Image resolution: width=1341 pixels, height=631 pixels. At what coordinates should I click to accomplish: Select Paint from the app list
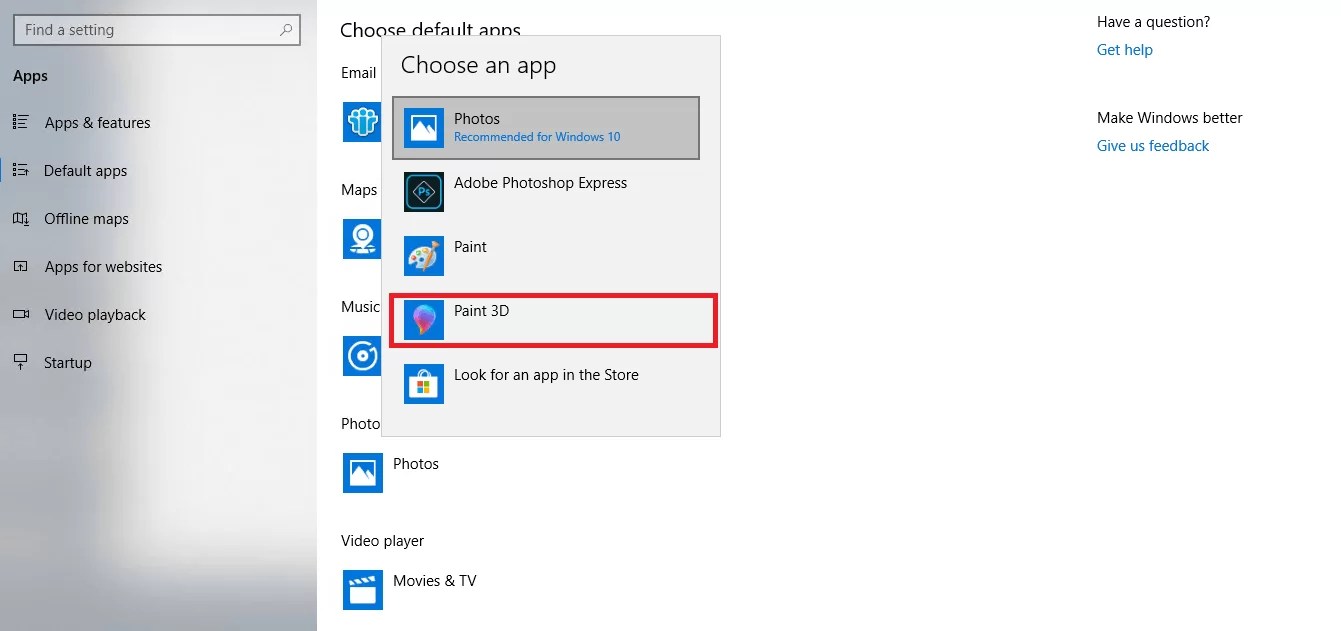coord(470,255)
